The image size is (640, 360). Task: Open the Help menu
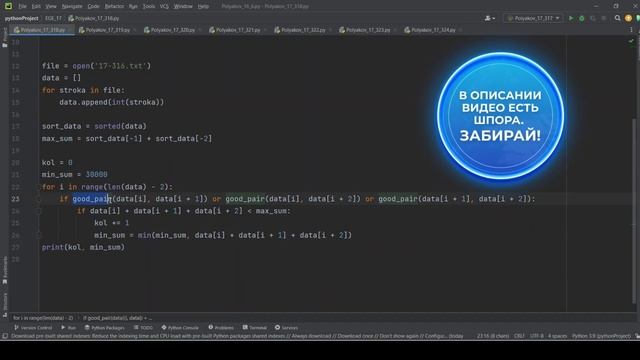[203, 7]
